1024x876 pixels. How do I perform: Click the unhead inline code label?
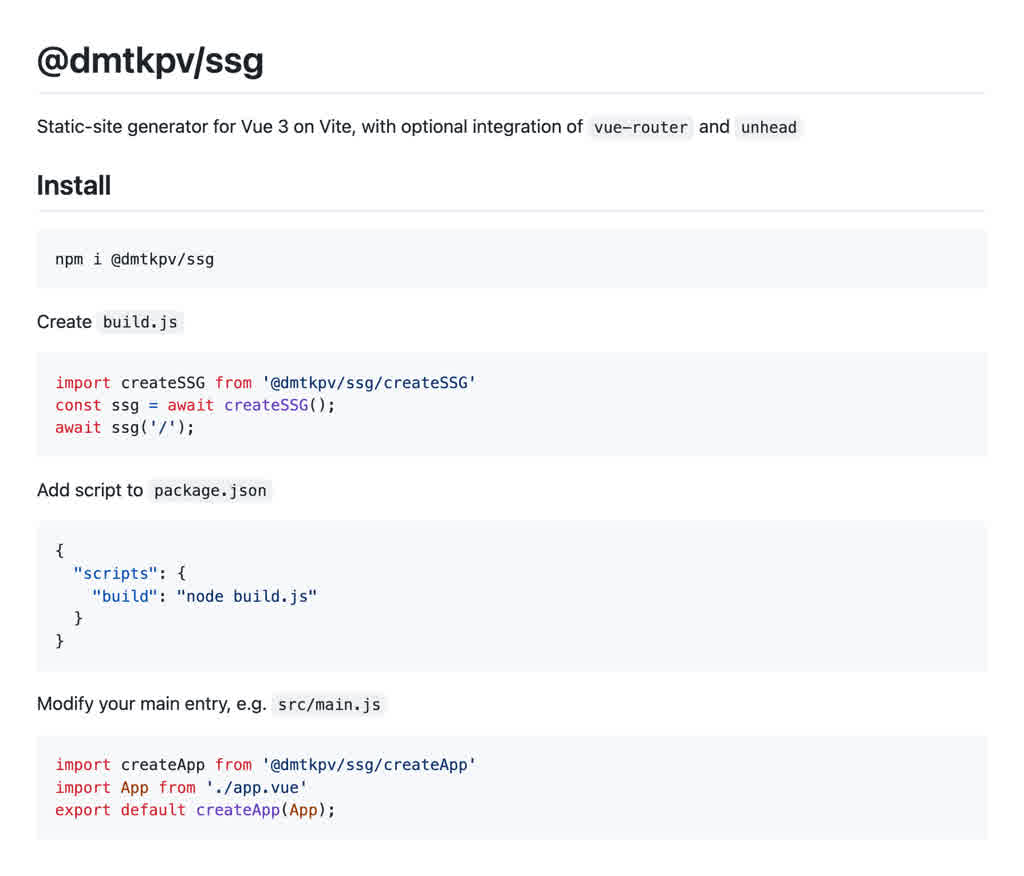point(769,127)
